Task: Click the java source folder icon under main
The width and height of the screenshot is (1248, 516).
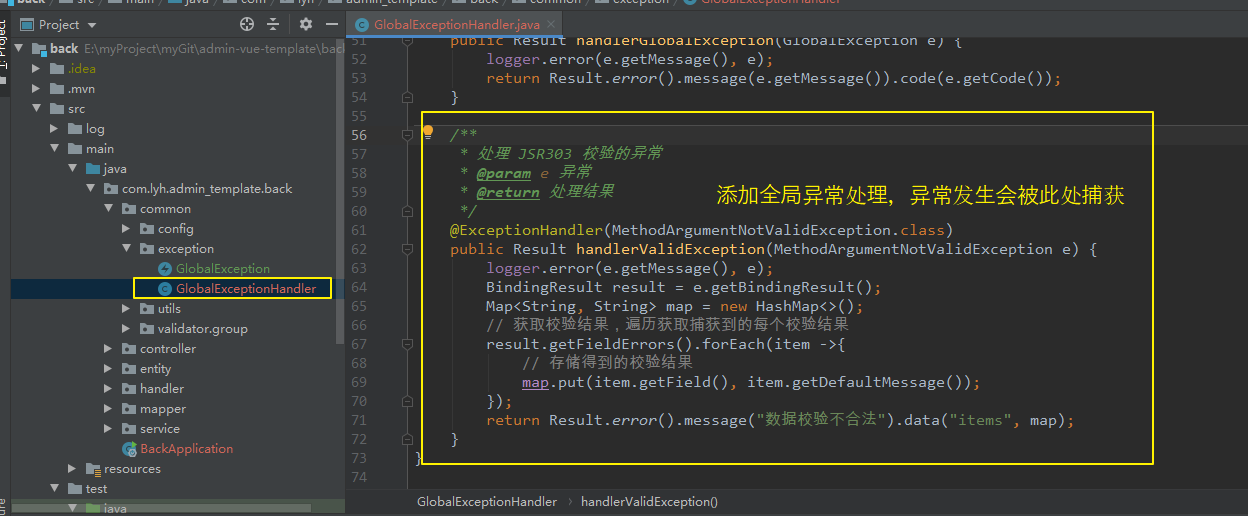Action: (x=93, y=168)
